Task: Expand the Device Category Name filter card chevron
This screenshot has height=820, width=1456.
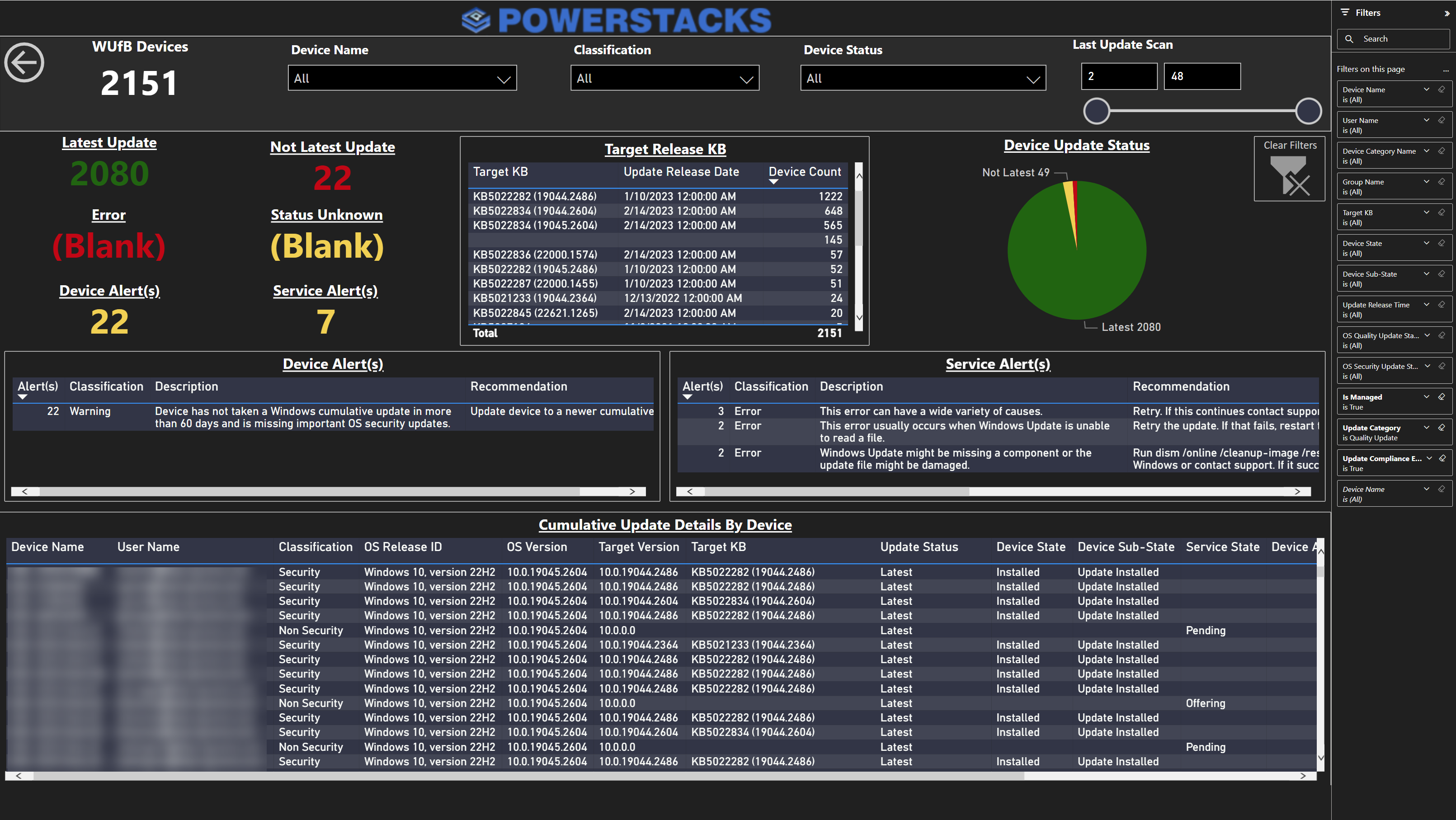Action: click(x=1427, y=151)
